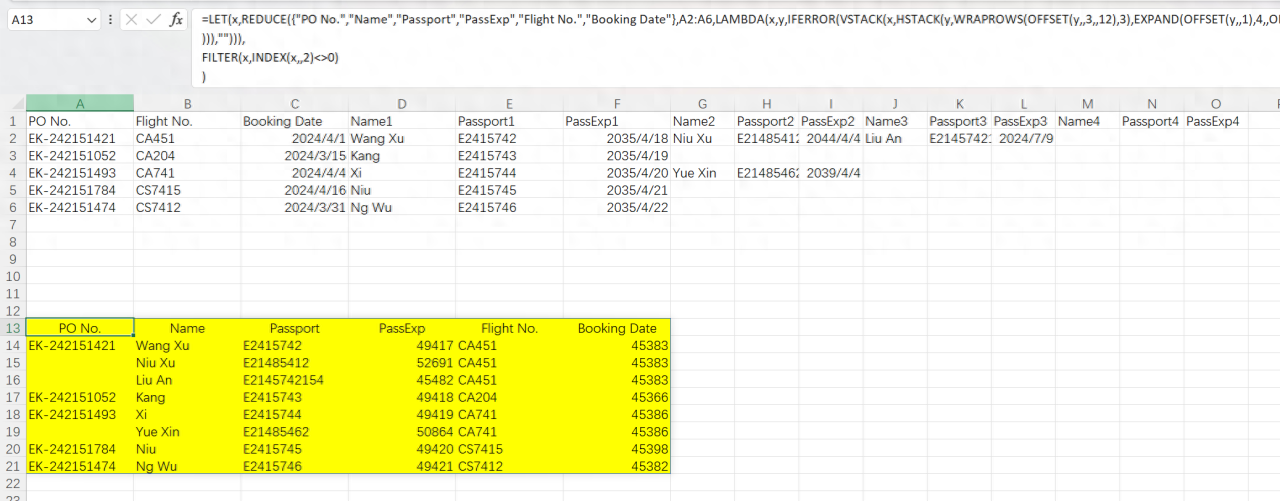
Task: Select row 1 header
Action: (12, 121)
